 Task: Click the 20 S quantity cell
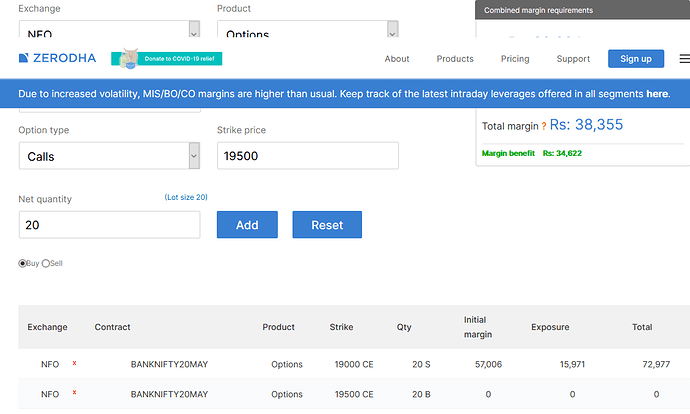(421, 364)
